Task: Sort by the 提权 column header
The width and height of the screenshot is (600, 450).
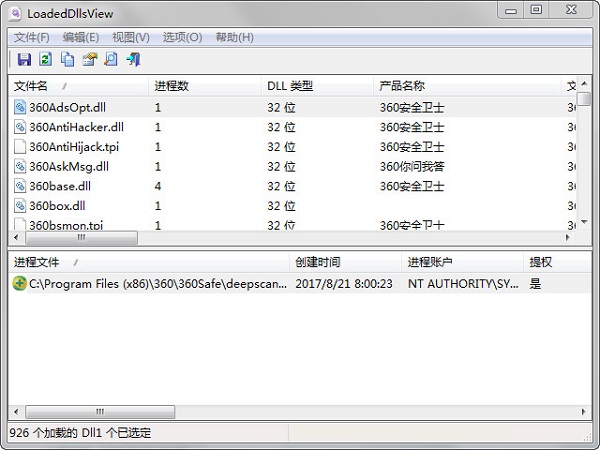Action: (x=557, y=262)
